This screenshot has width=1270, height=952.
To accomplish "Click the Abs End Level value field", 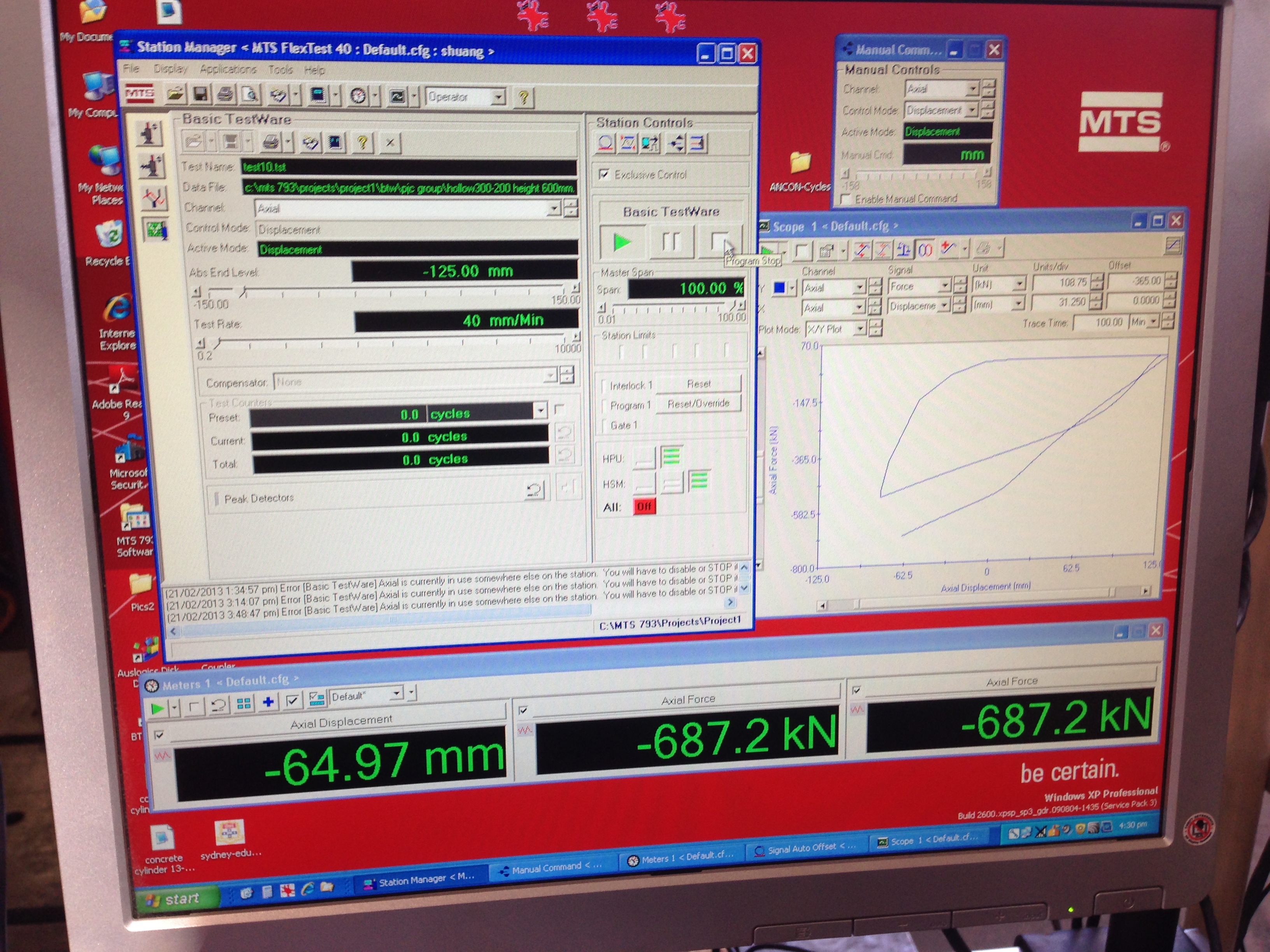I will pos(465,271).
